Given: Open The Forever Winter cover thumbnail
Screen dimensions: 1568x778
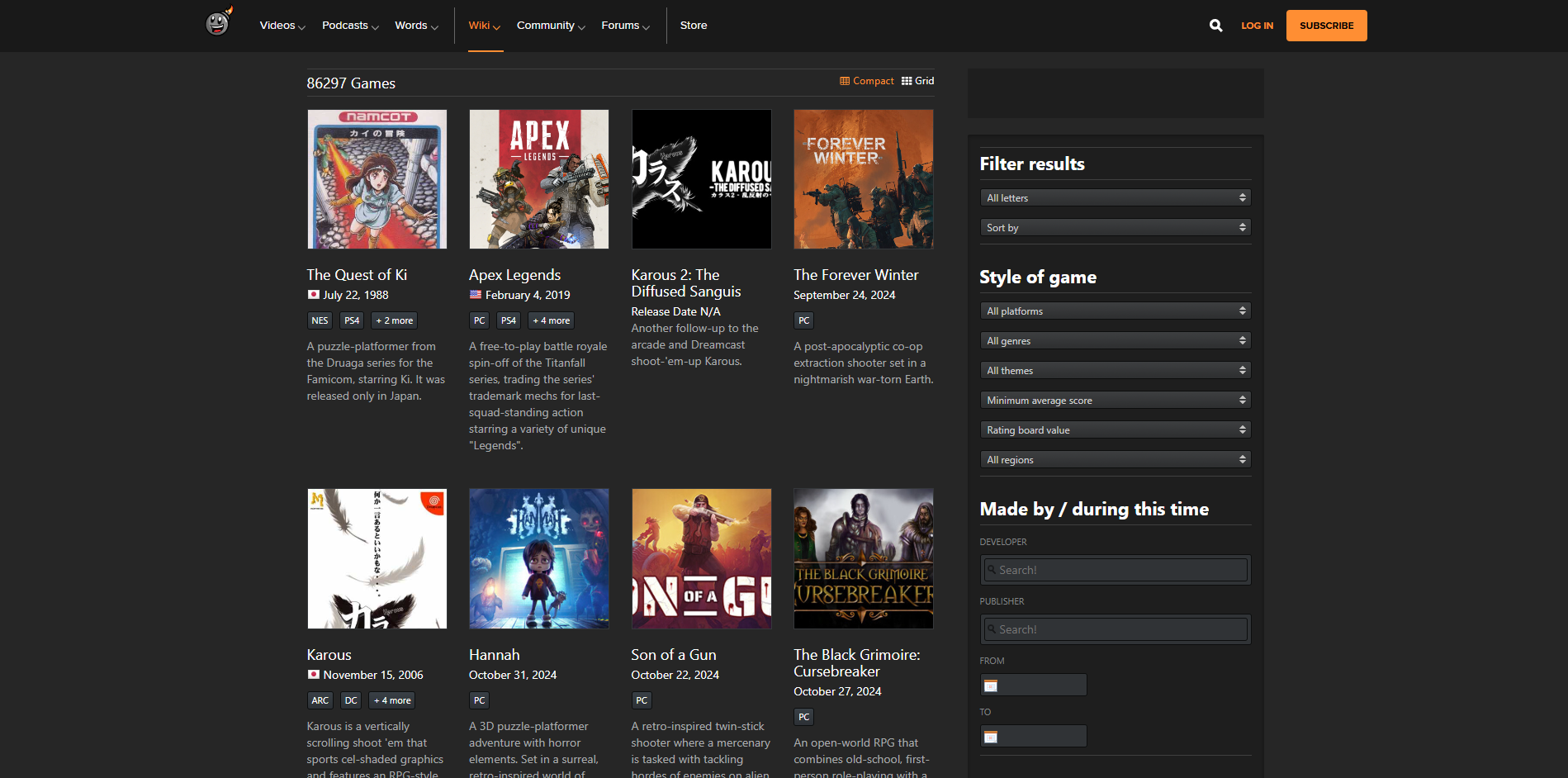Looking at the screenshot, I should coord(864,179).
